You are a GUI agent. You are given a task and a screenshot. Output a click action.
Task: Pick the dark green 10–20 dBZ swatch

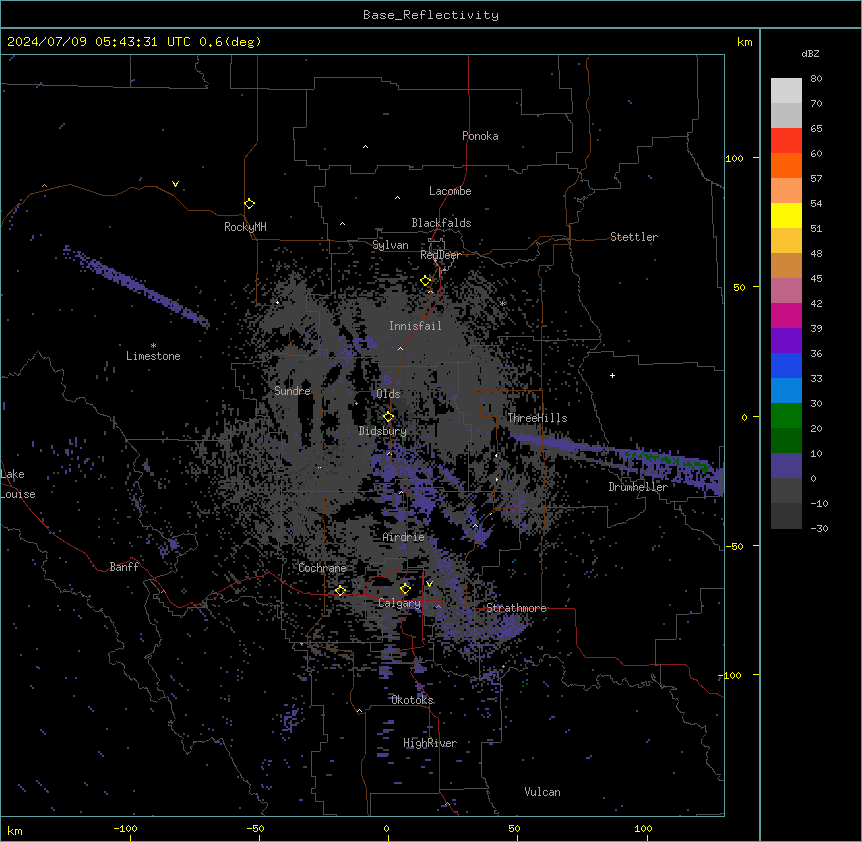coord(786,441)
